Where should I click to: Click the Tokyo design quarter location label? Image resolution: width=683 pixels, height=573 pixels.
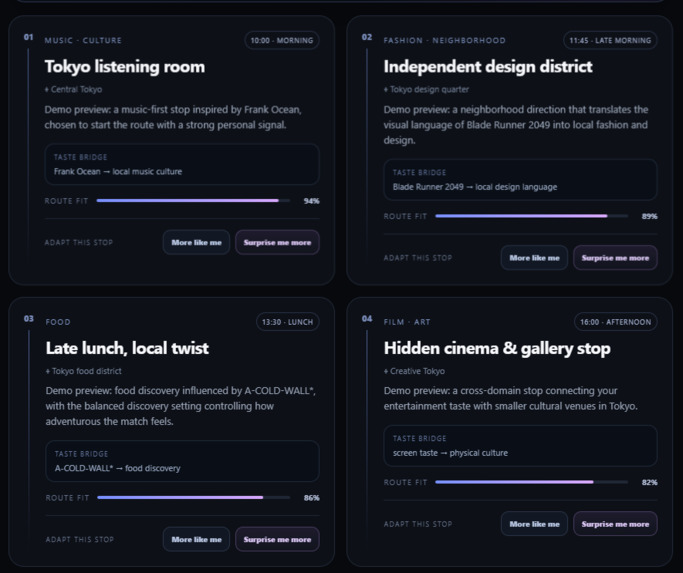pyautogui.click(x=426, y=89)
